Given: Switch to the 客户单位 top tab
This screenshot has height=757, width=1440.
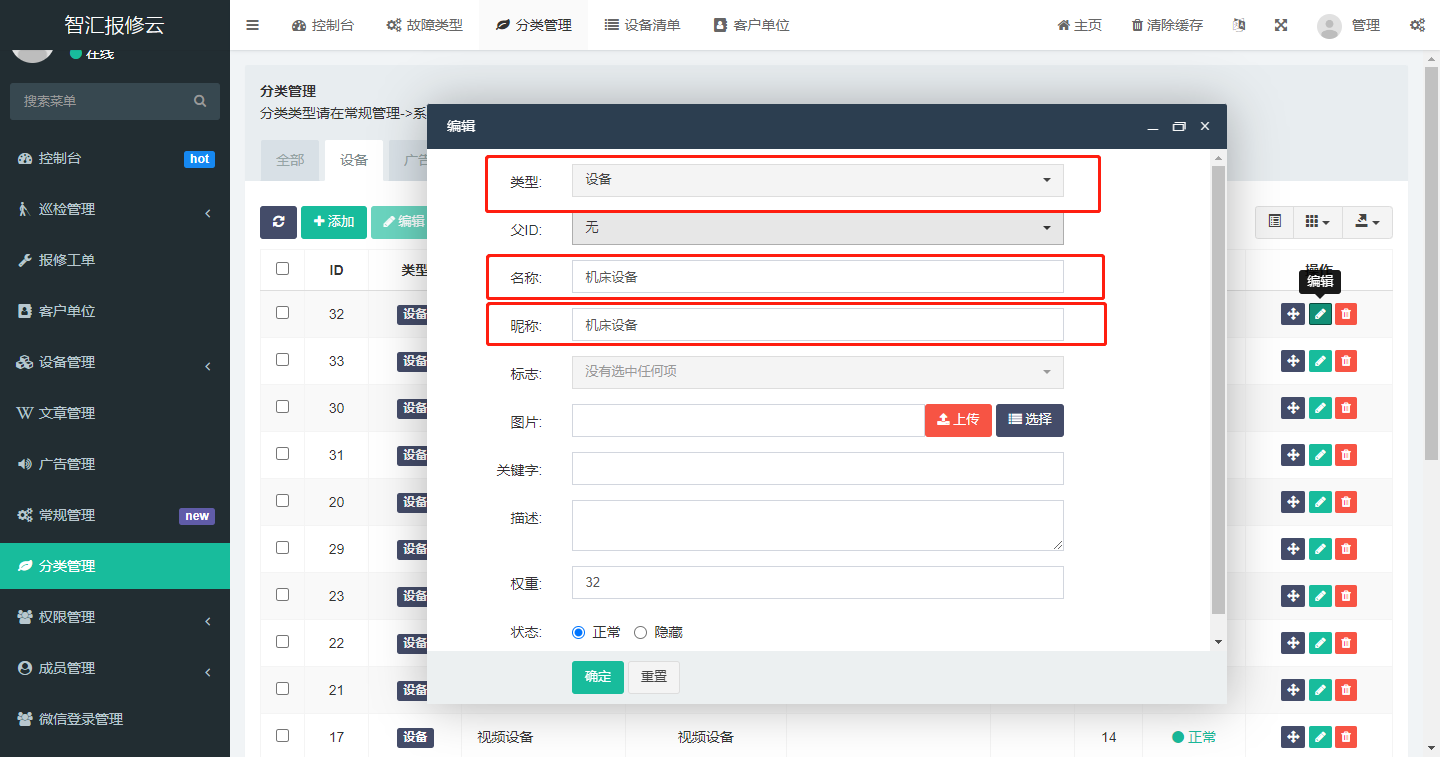Looking at the screenshot, I should click(x=752, y=25).
